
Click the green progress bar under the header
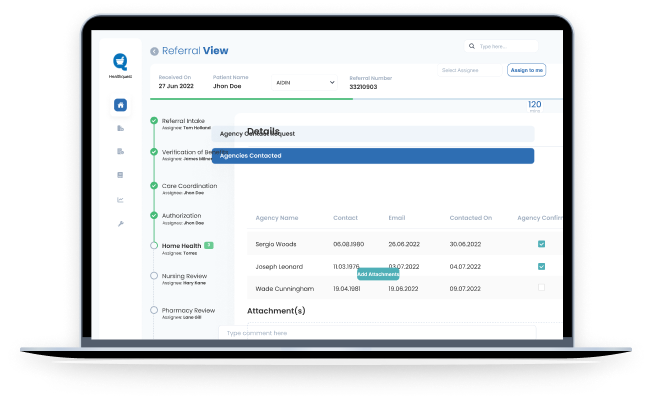coord(250,99)
